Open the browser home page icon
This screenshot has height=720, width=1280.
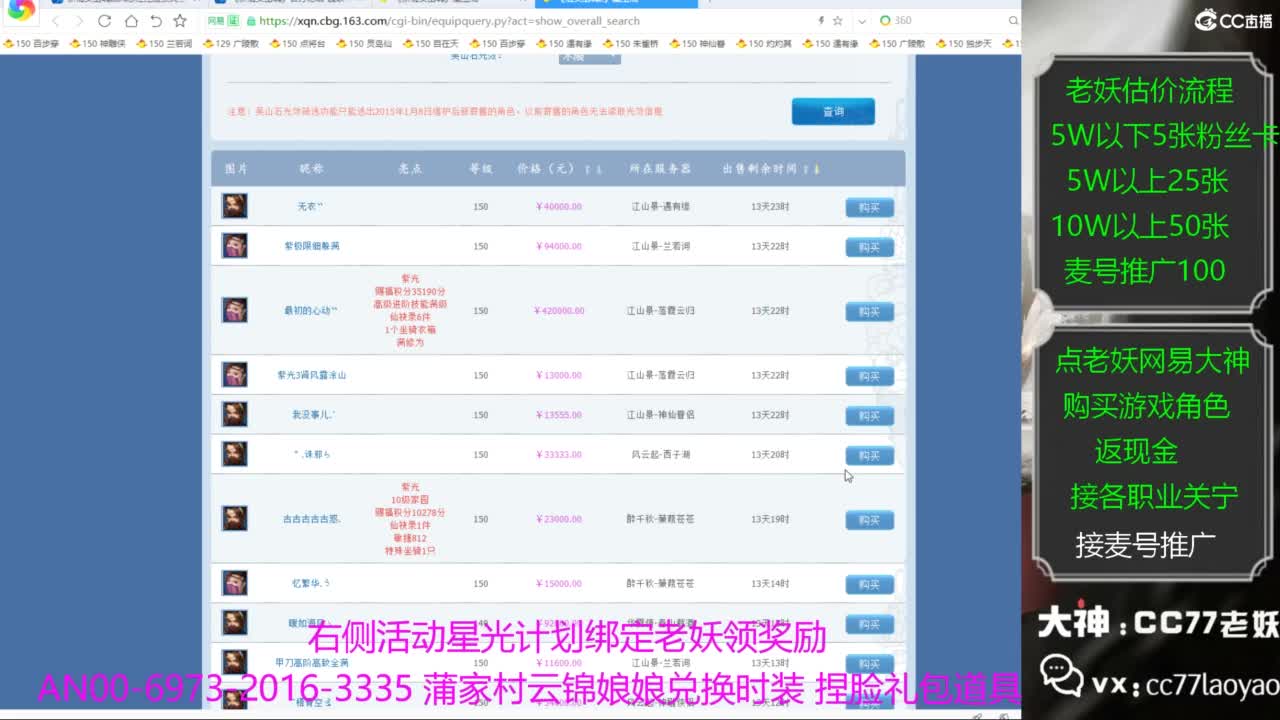click(131, 21)
